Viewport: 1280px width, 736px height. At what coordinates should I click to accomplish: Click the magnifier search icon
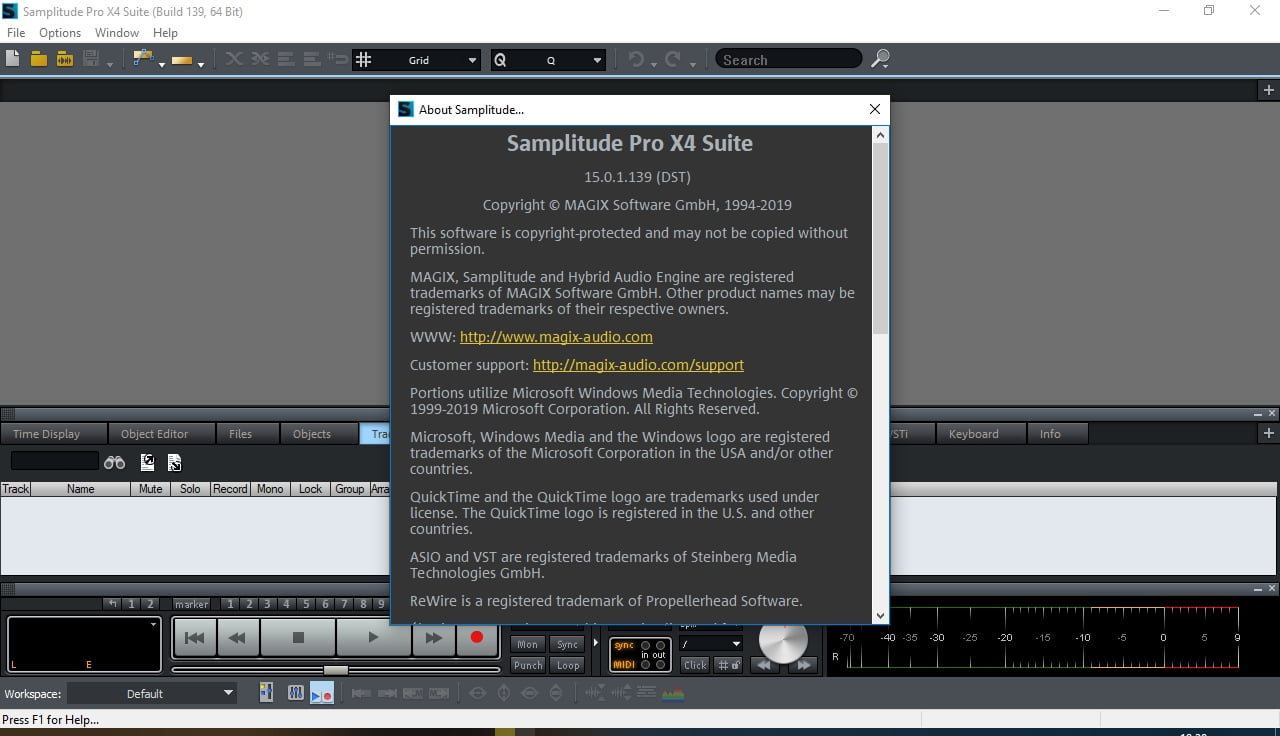[880, 59]
